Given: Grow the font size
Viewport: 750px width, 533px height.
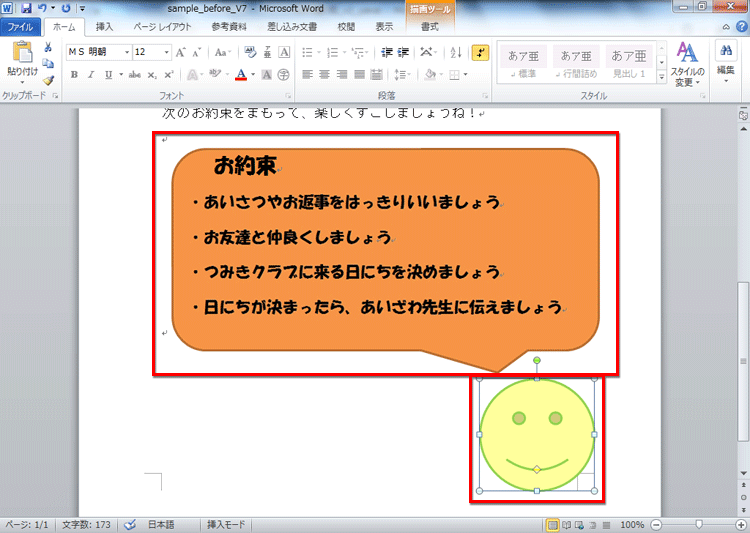Looking at the screenshot, I should click(180, 52).
